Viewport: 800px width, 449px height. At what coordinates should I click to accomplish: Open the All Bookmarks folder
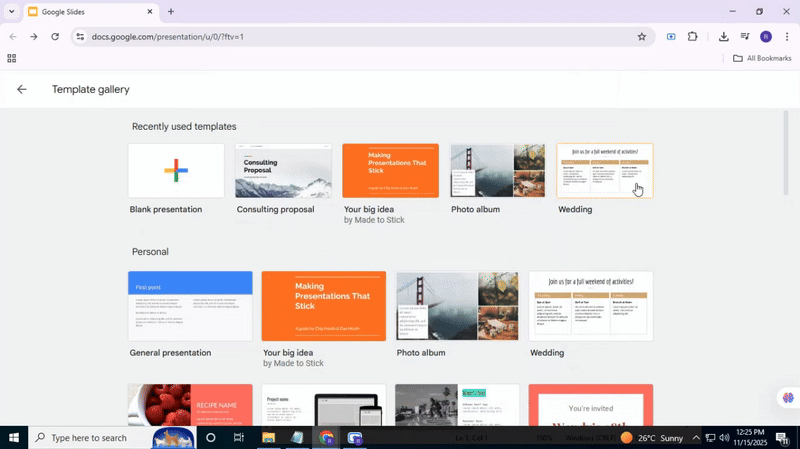pyautogui.click(x=762, y=59)
